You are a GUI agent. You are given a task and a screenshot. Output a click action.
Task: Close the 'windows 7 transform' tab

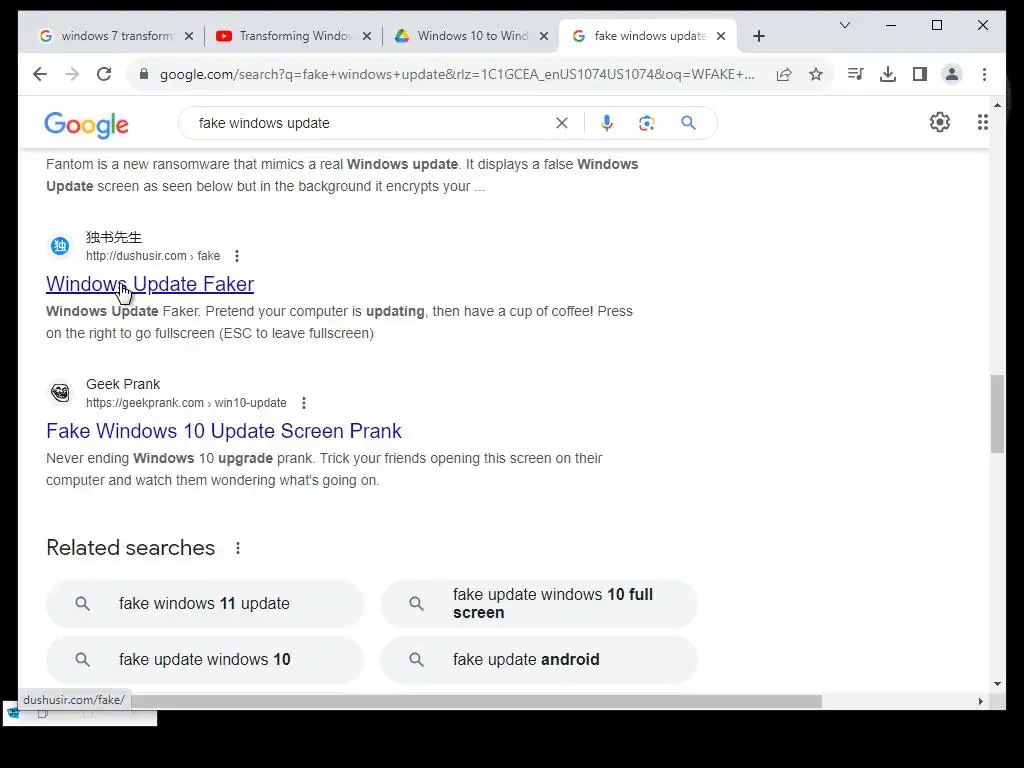tap(189, 36)
